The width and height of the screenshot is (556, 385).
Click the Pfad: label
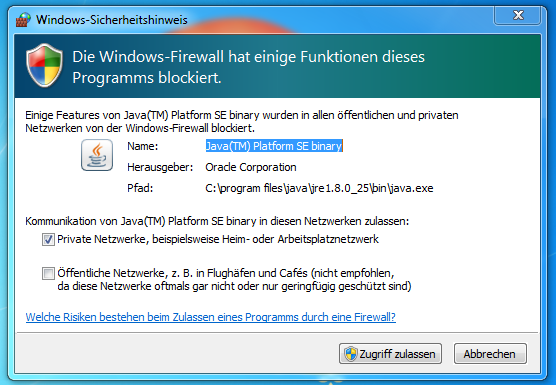(x=140, y=188)
